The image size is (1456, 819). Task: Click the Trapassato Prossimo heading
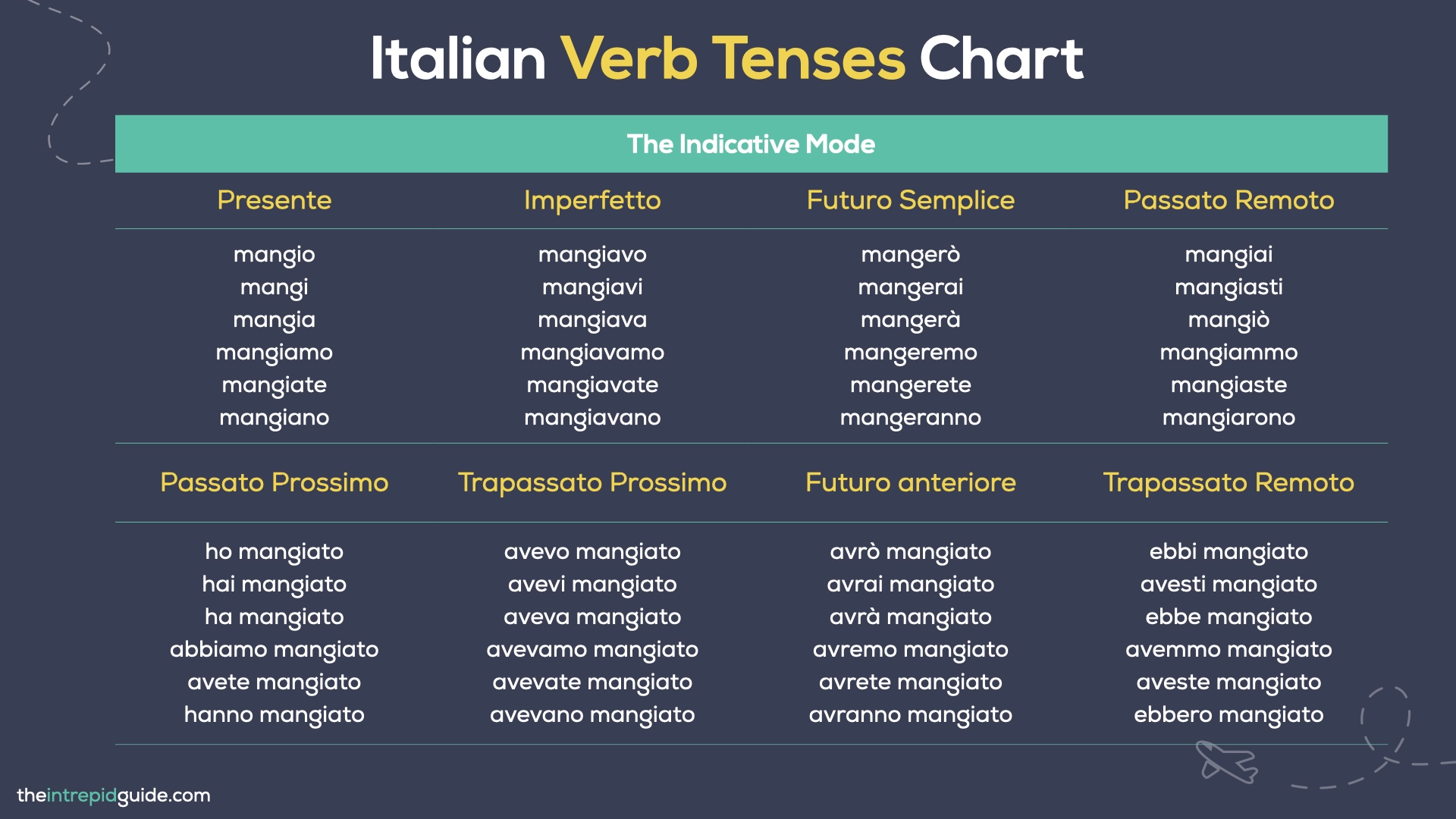(x=592, y=482)
